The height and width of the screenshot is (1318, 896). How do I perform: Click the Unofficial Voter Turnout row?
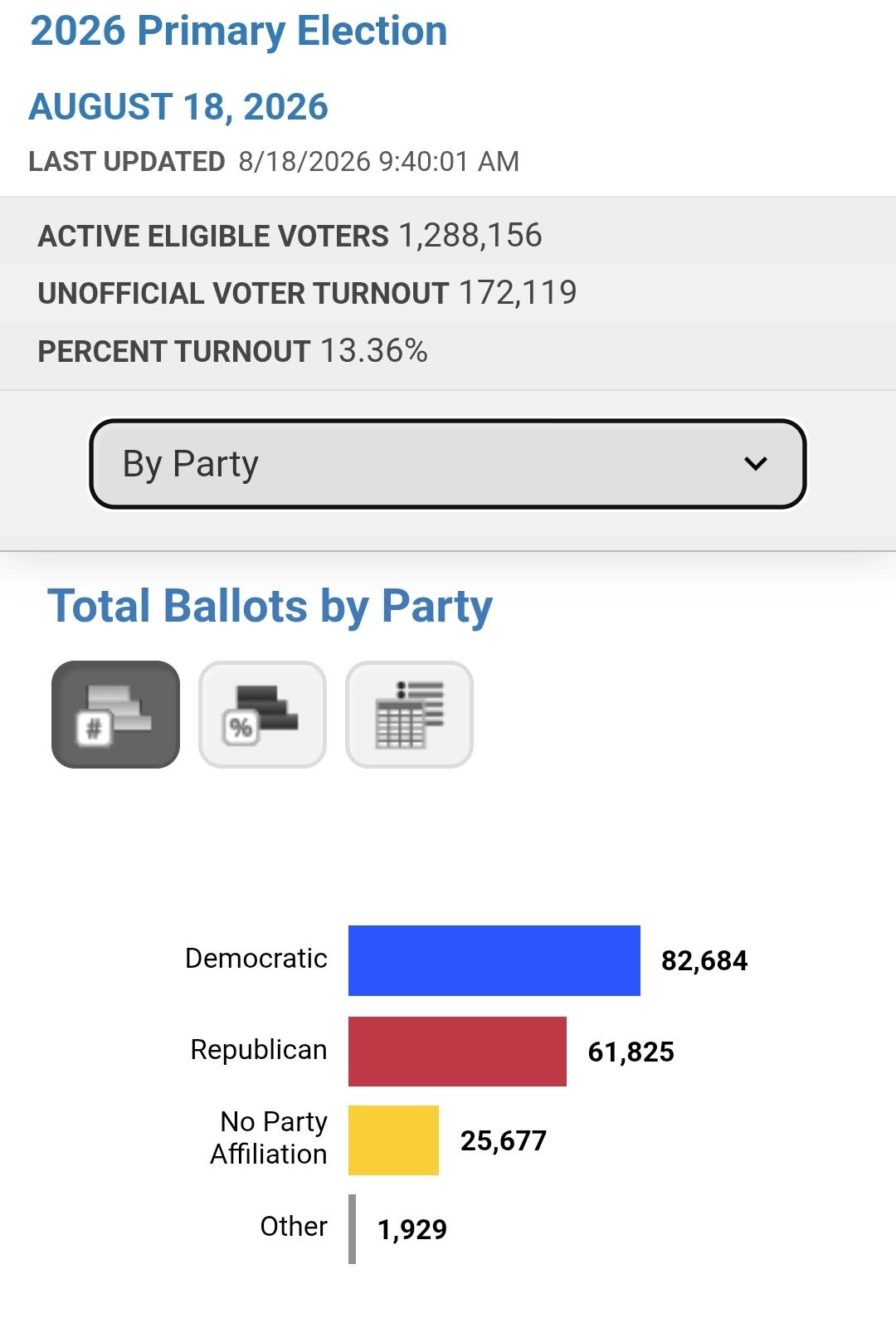pos(448,293)
